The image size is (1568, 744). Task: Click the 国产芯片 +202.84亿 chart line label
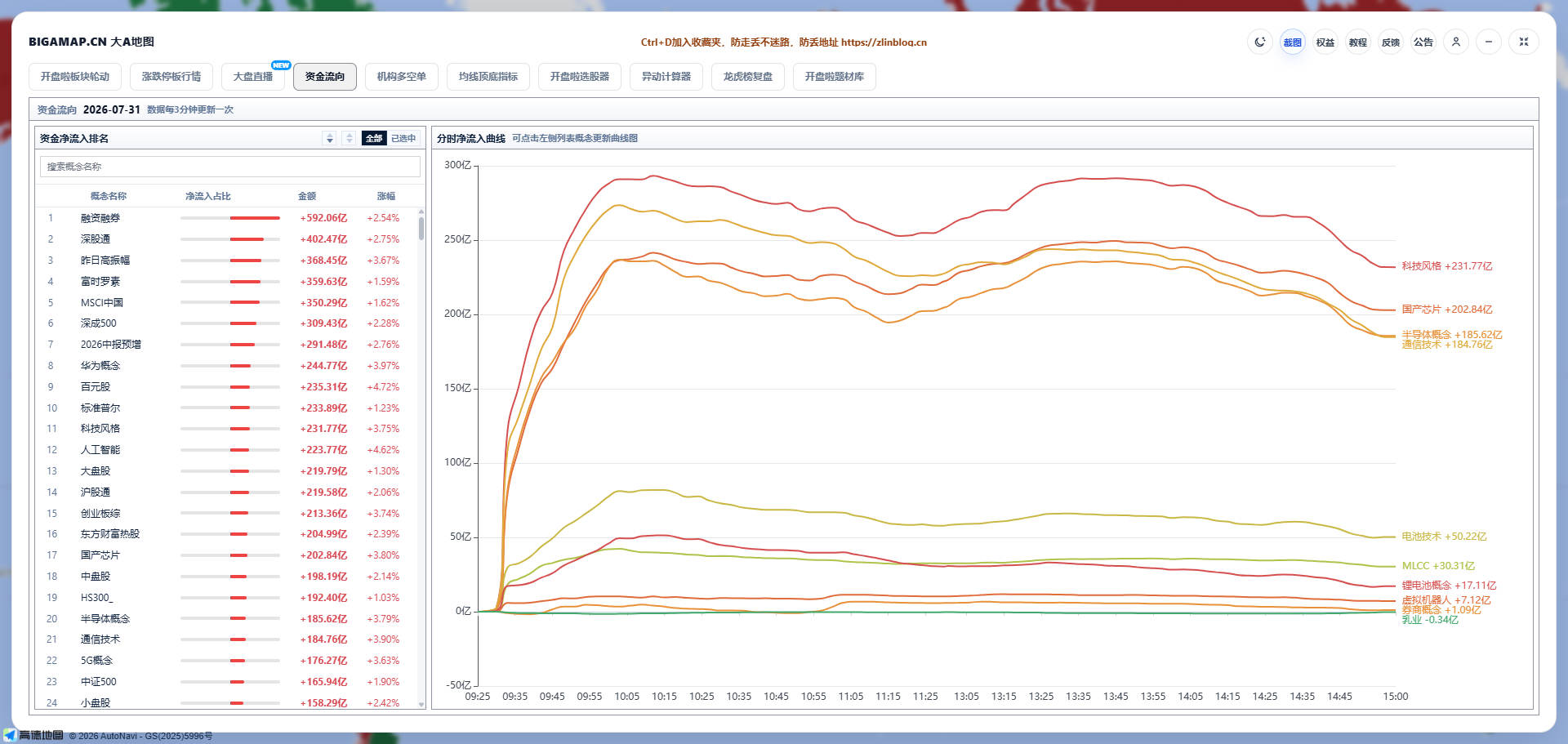point(1447,310)
